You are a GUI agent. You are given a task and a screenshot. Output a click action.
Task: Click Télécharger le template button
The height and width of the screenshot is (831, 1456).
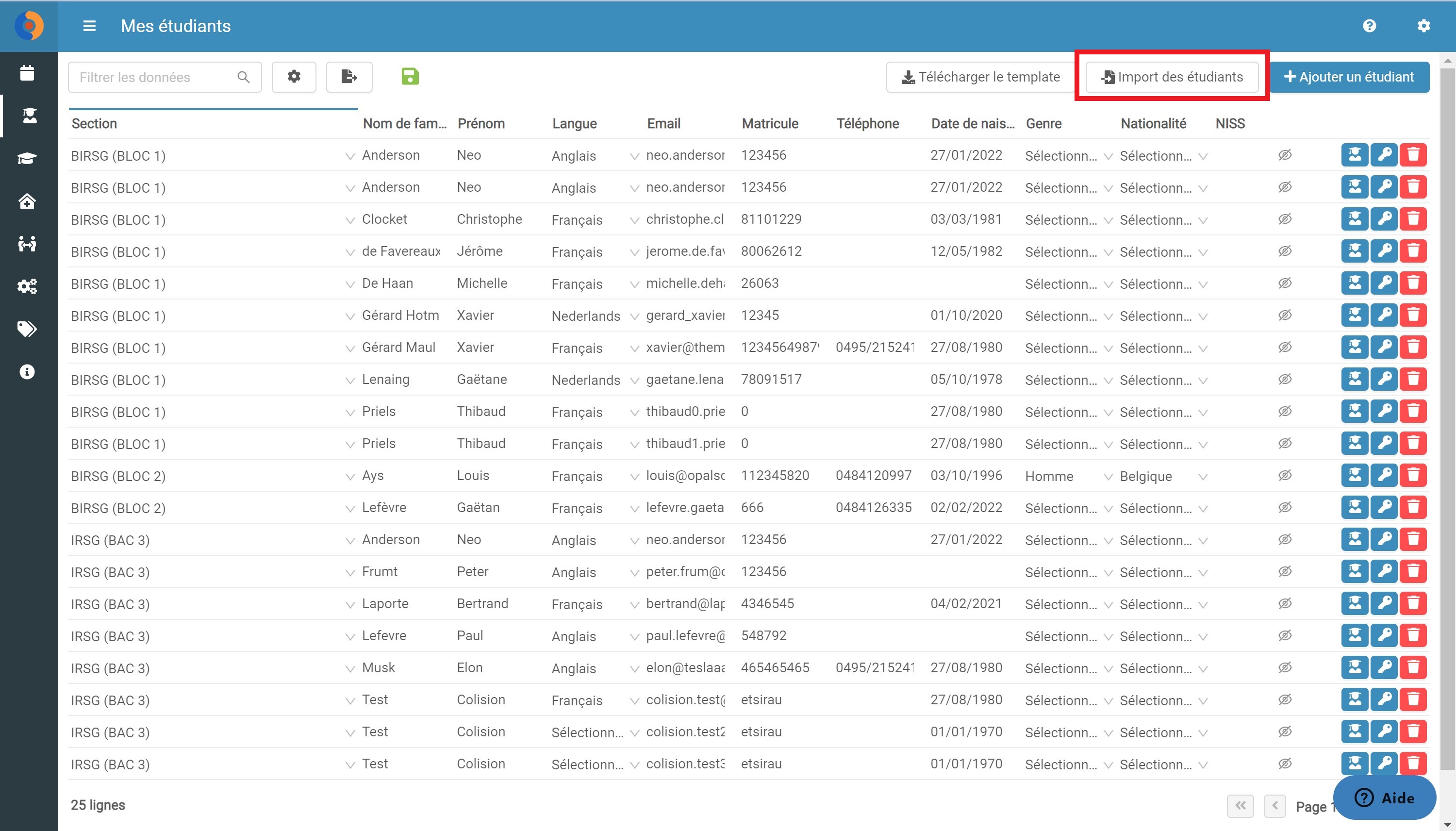tap(980, 77)
